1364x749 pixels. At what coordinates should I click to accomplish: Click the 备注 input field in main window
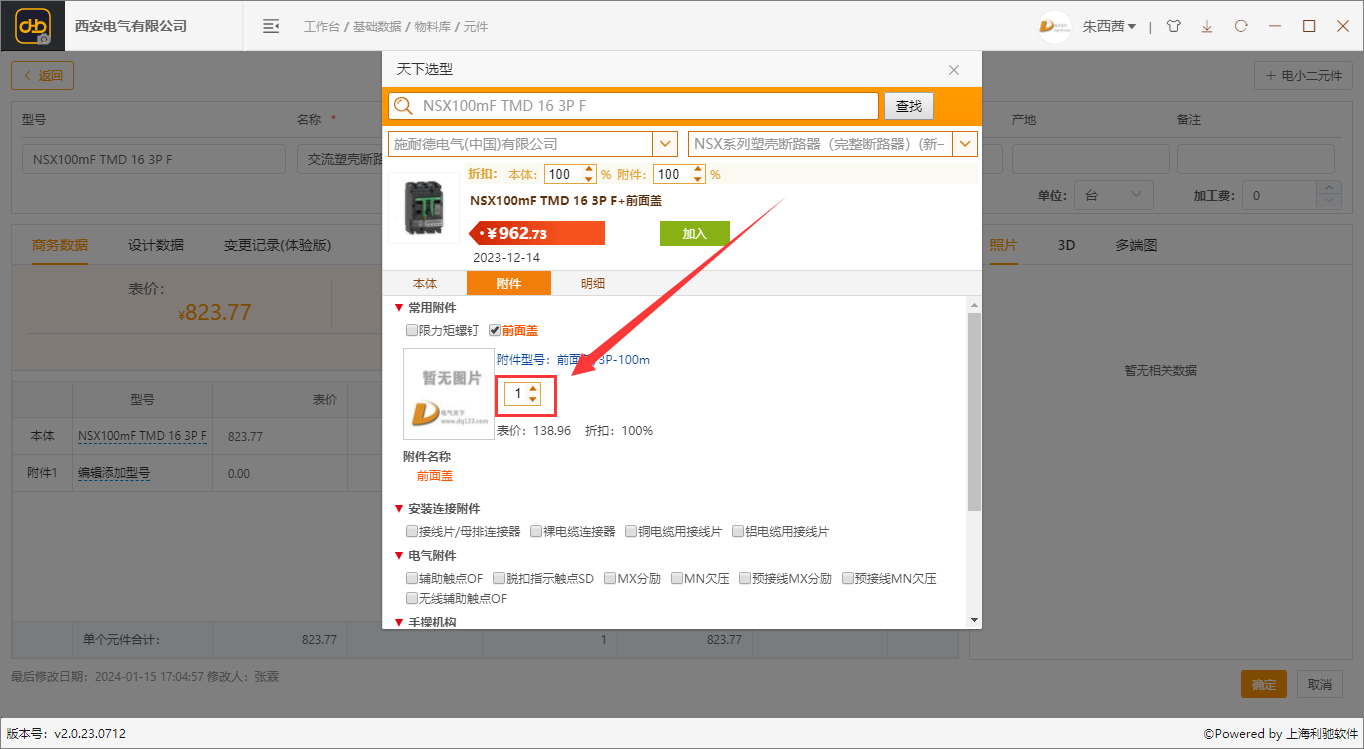(1255, 159)
